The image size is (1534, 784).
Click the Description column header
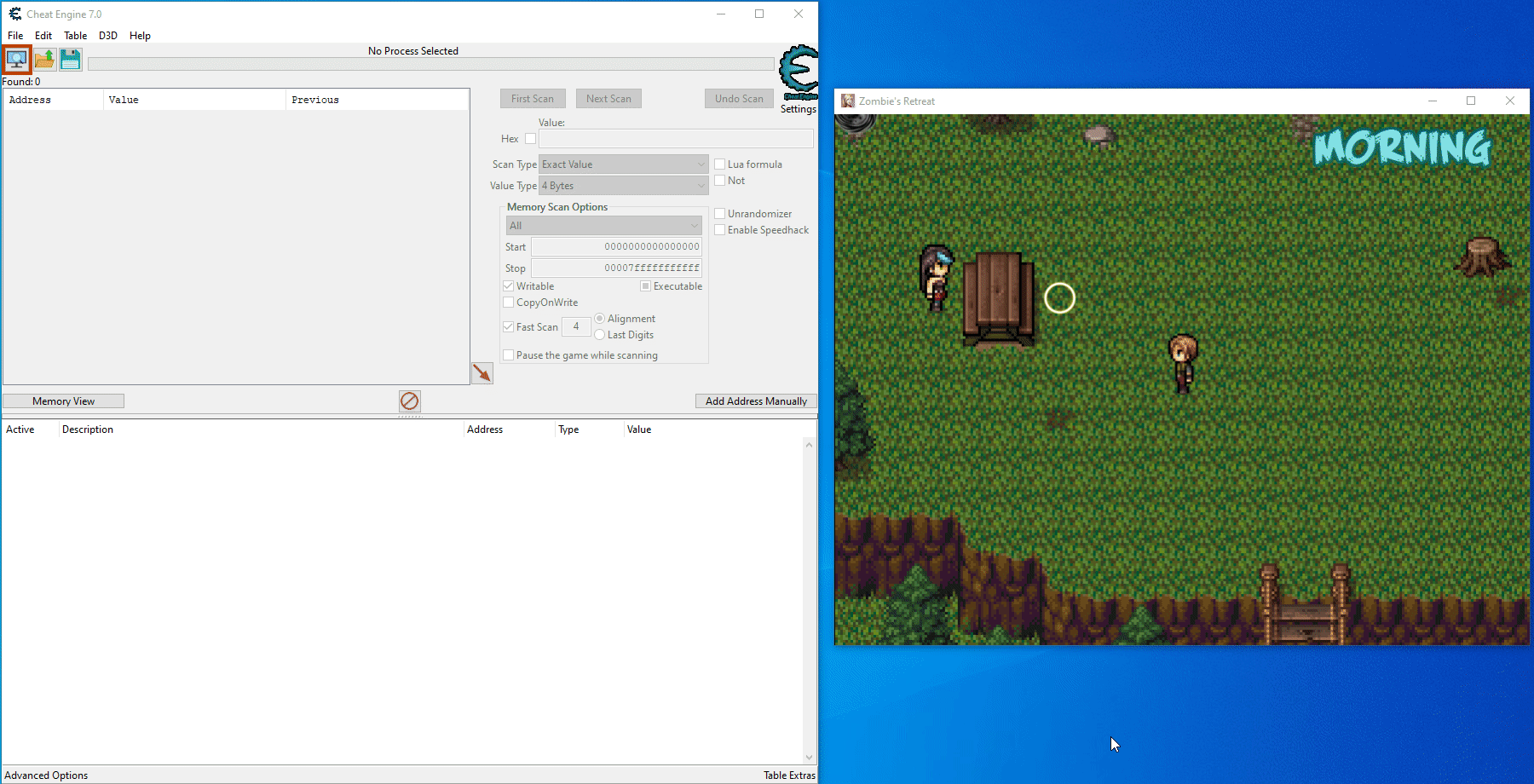(x=261, y=429)
